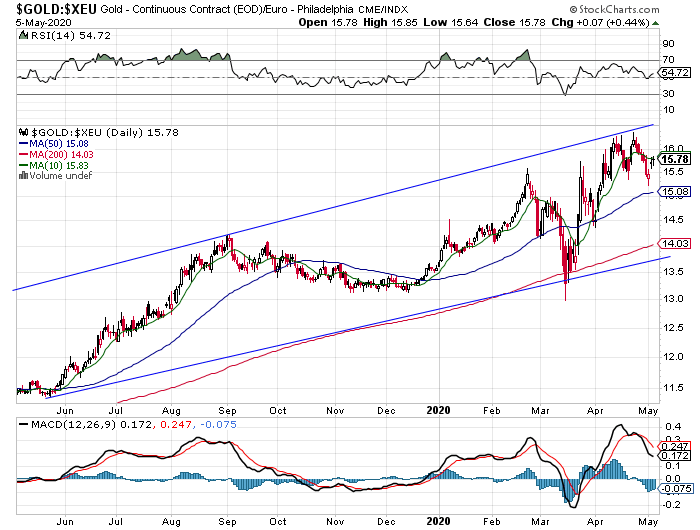Click the $GOLD:$XEU ticker title
The image size is (700, 530).
[40, 8]
